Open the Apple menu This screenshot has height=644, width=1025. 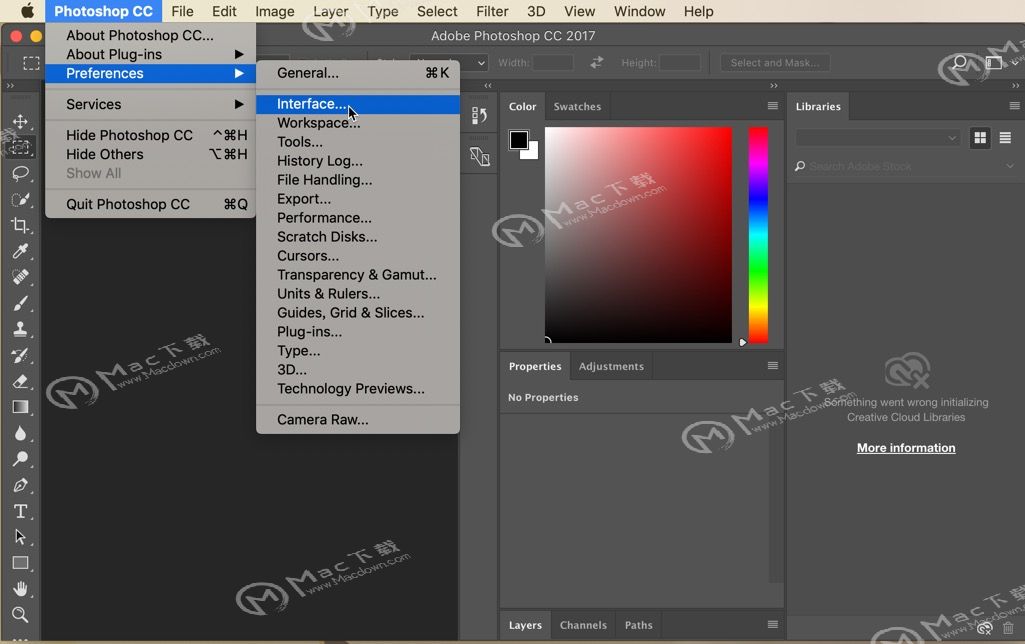[x=27, y=11]
